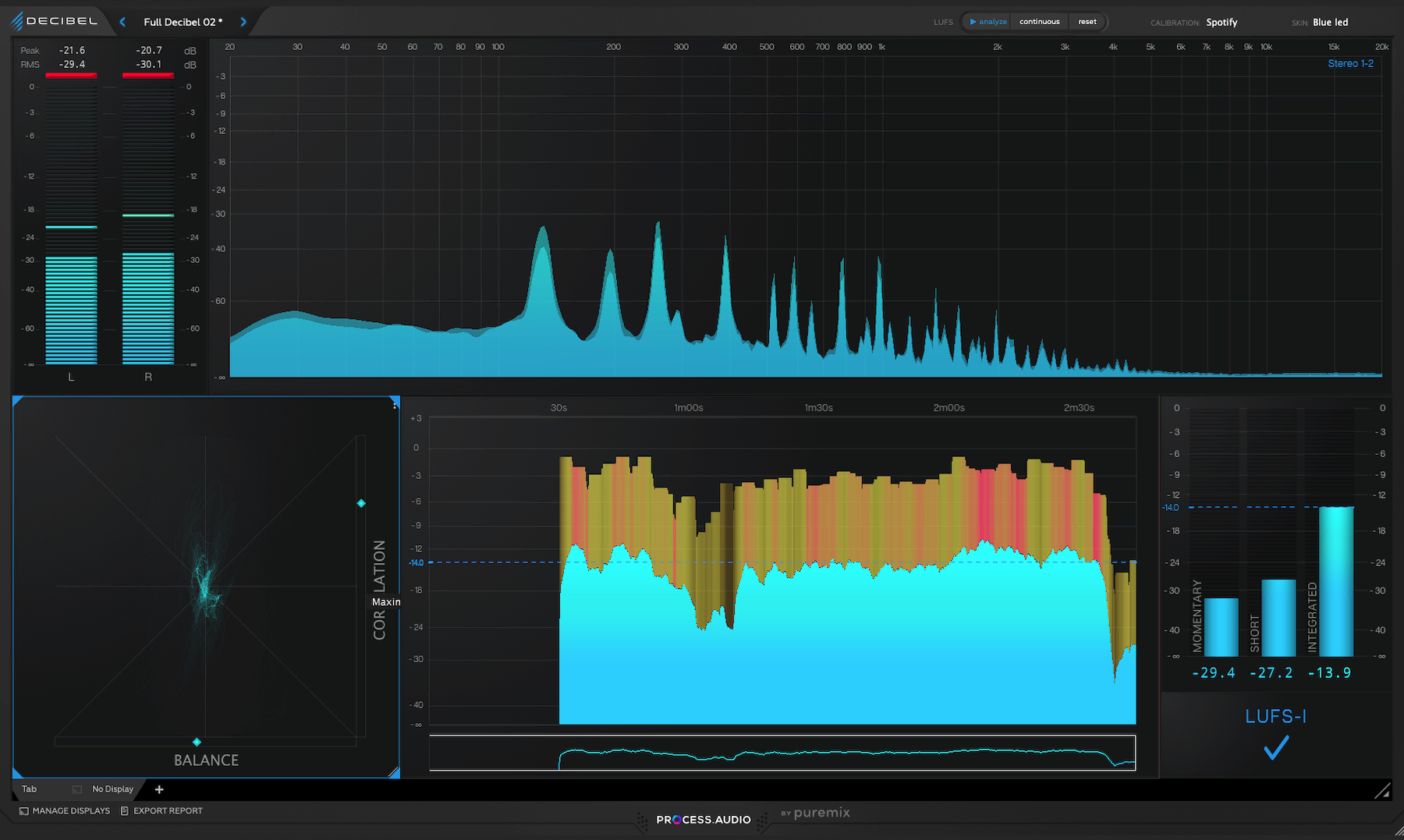Viewport: 1404px width, 840px height.
Task: Go to the previous preset arrow
Action: click(122, 22)
